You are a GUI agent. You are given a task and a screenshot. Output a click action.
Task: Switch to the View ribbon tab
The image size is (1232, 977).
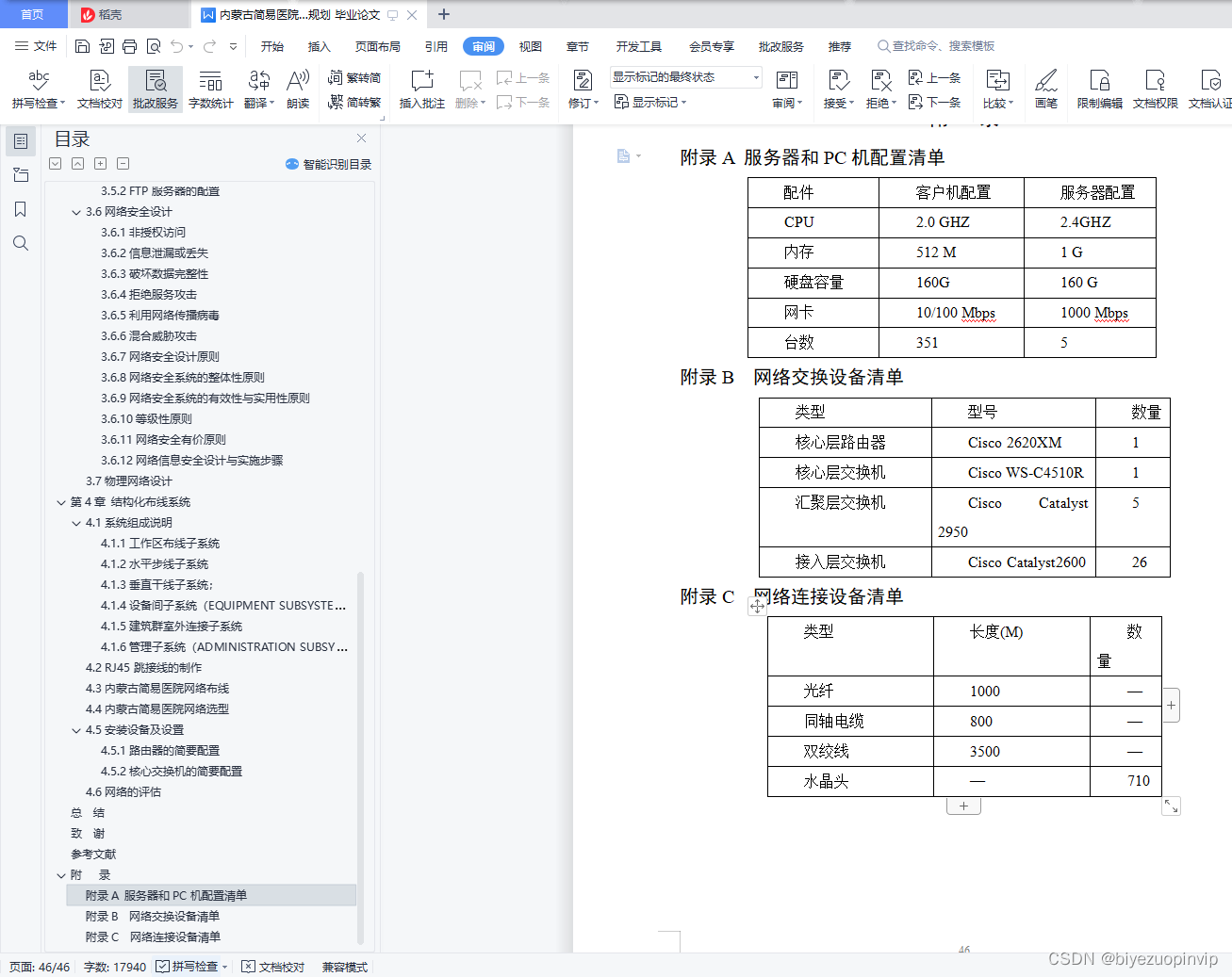coord(531,46)
